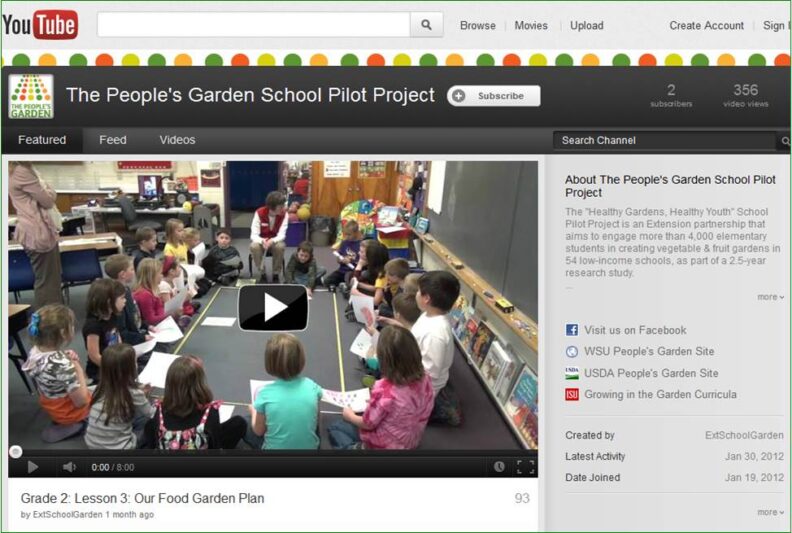Click the Facebook icon in links
The image size is (792, 533).
pos(572,330)
